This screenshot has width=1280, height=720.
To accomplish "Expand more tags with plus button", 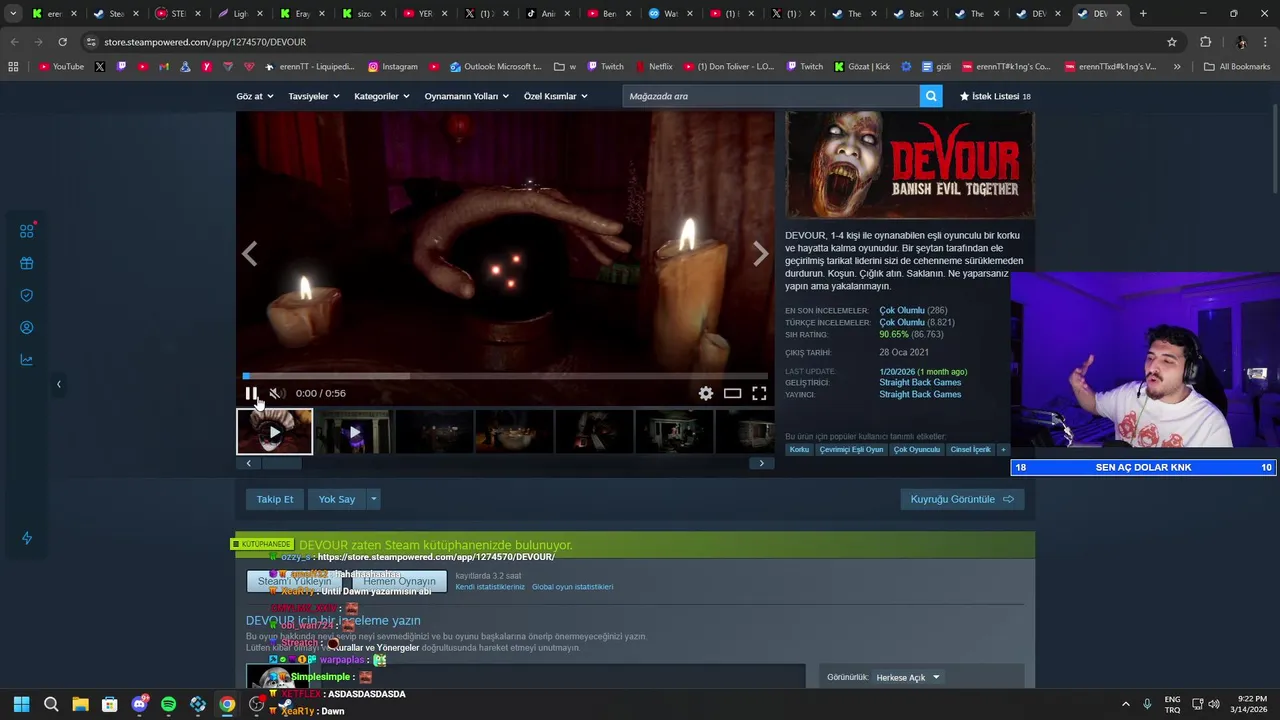I will click(x=1003, y=449).
